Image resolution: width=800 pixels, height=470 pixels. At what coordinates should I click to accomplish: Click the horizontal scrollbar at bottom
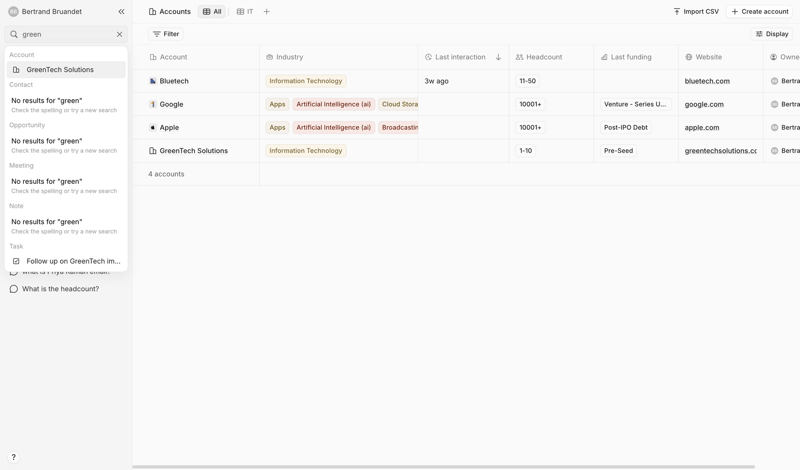443,466
